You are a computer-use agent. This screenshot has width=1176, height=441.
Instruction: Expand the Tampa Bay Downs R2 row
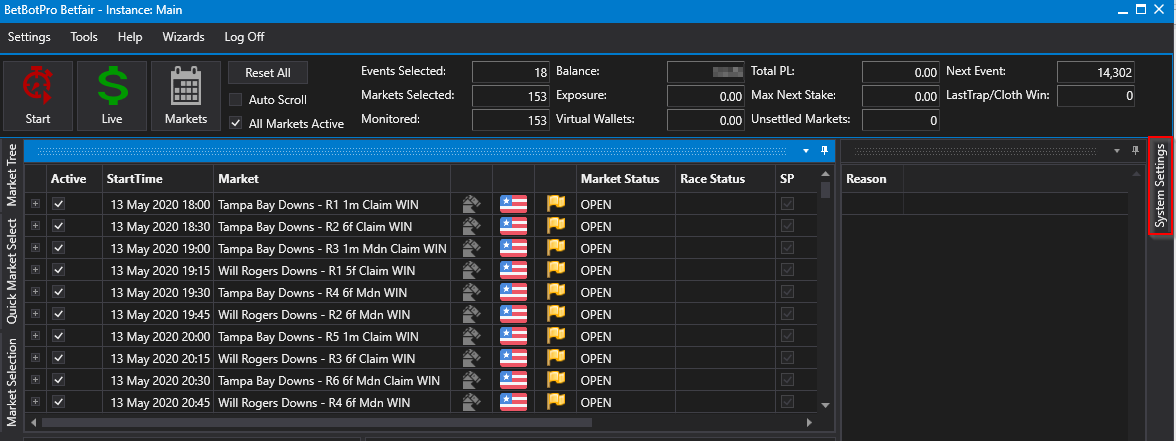pos(35,226)
